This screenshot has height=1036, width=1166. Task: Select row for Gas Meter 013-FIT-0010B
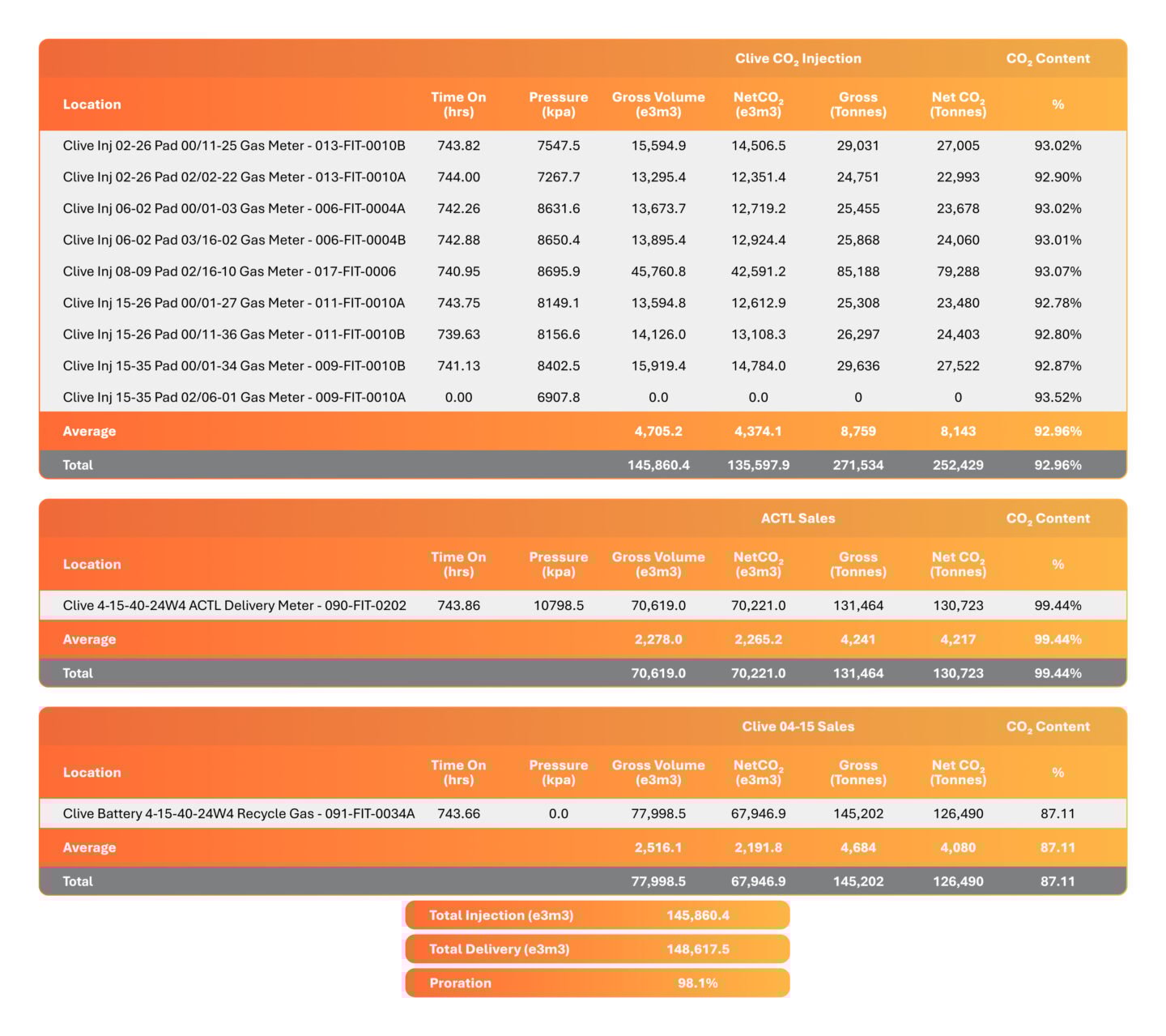(x=234, y=146)
